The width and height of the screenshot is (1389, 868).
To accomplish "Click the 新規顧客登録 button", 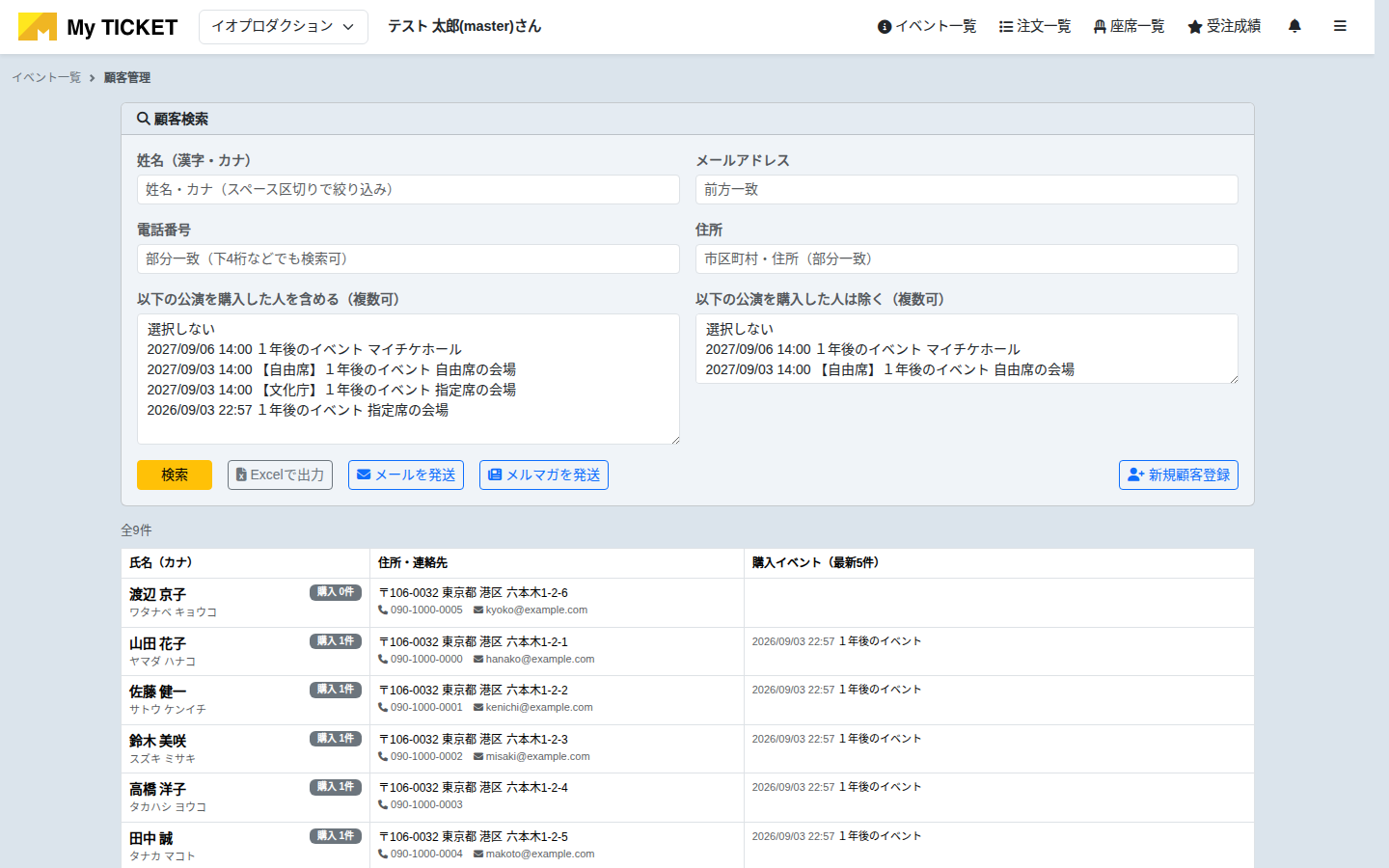I will tap(1179, 475).
